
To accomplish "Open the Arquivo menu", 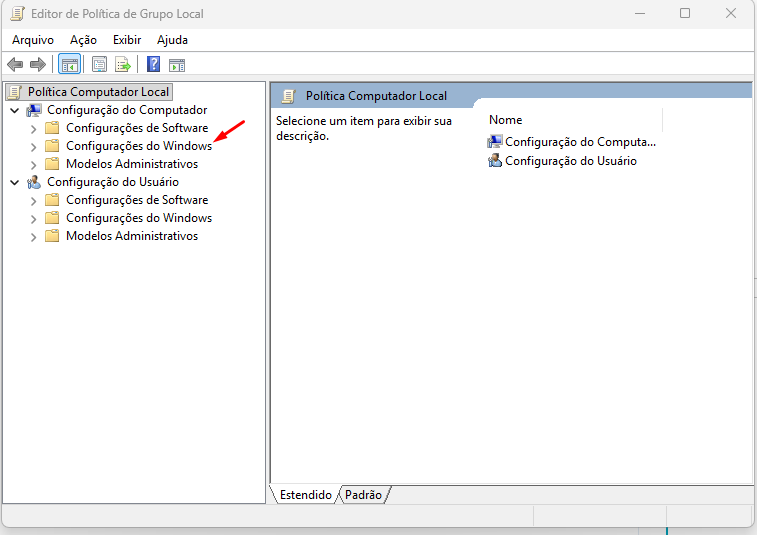I will click(x=33, y=40).
